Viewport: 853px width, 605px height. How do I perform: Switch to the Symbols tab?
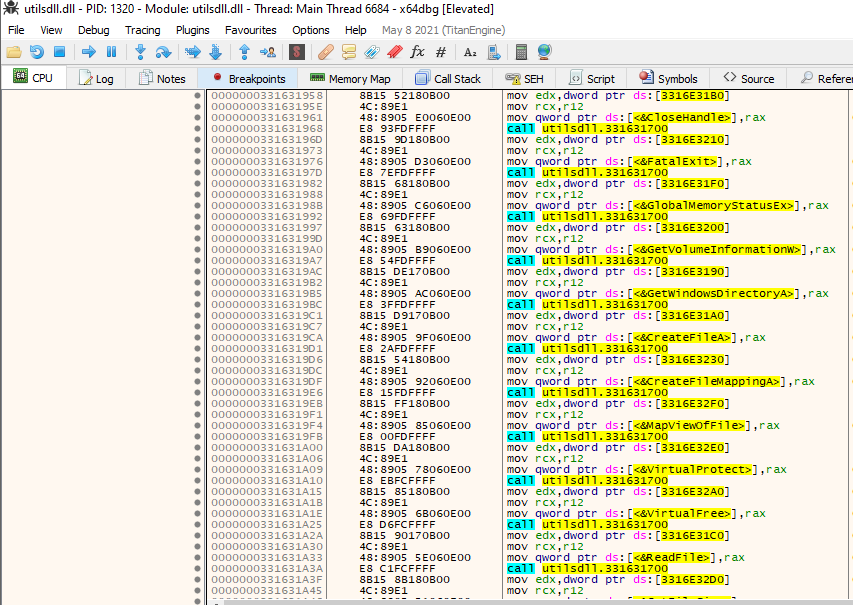[x=668, y=78]
